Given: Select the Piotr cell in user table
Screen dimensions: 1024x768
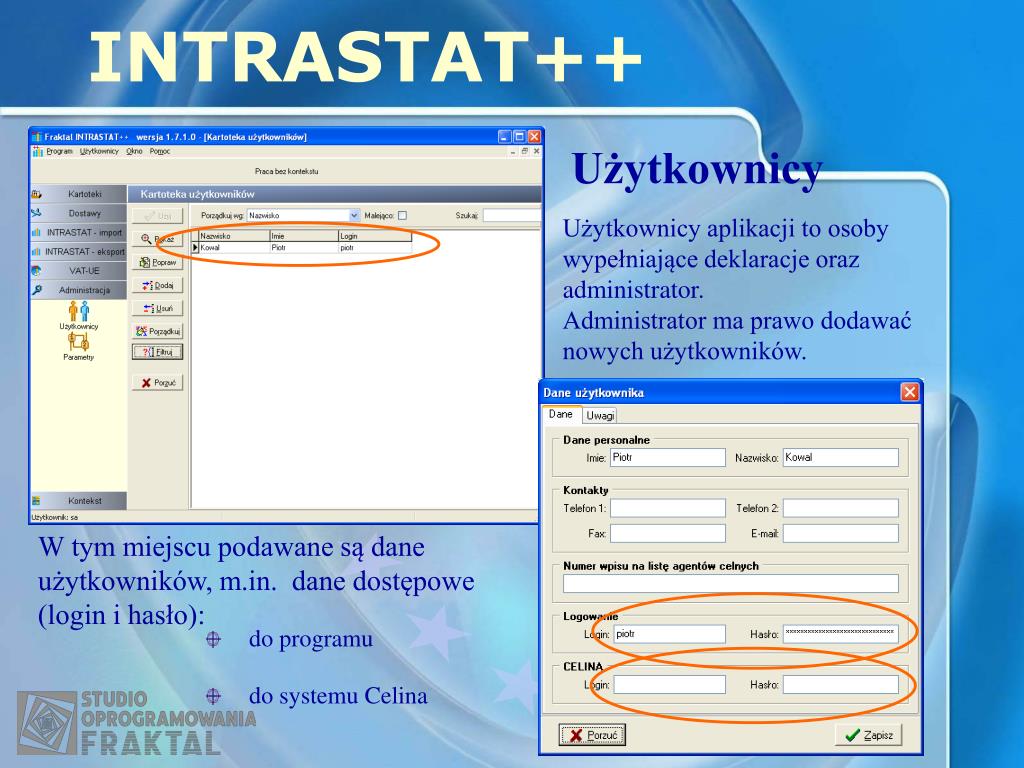Looking at the screenshot, I should [304, 248].
